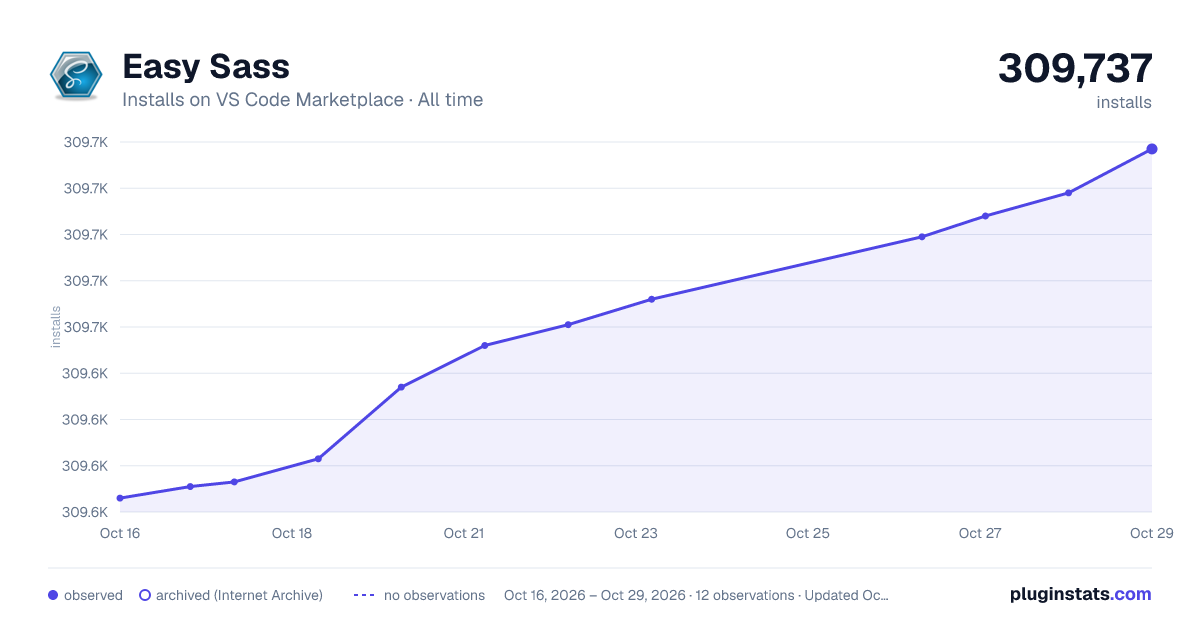
Task: Click the Oct 16 axis label
Action: point(120,533)
